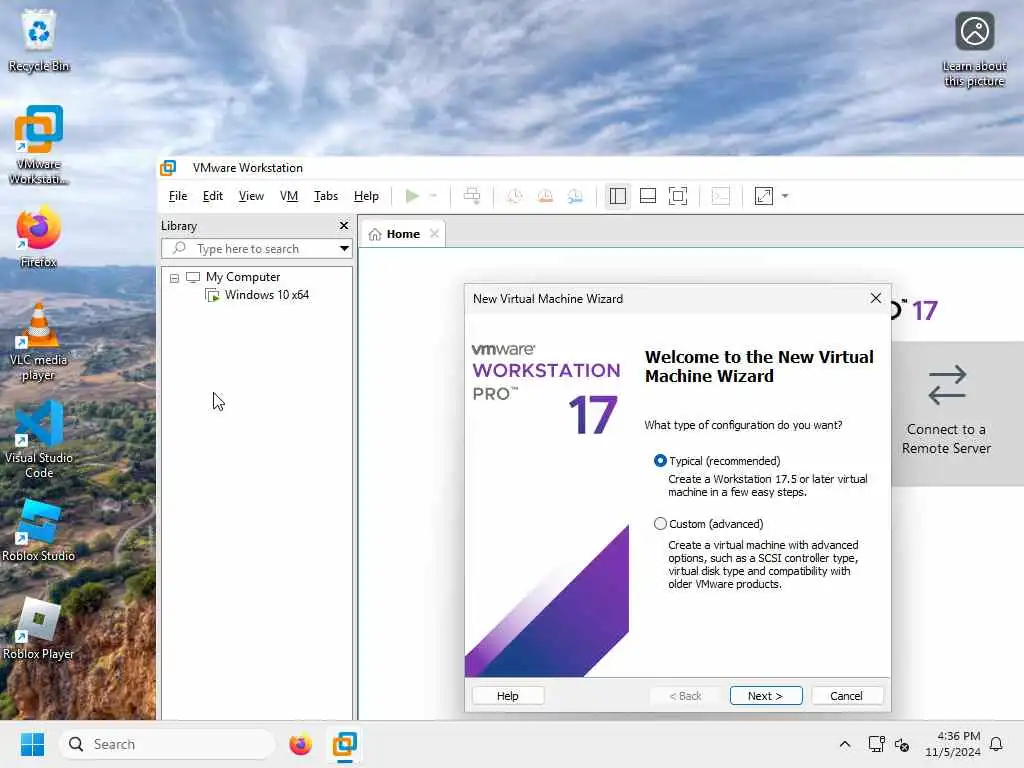Screen dimensions: 1024x768
Task: Click the green Power On play button
Action: point(411,196)
